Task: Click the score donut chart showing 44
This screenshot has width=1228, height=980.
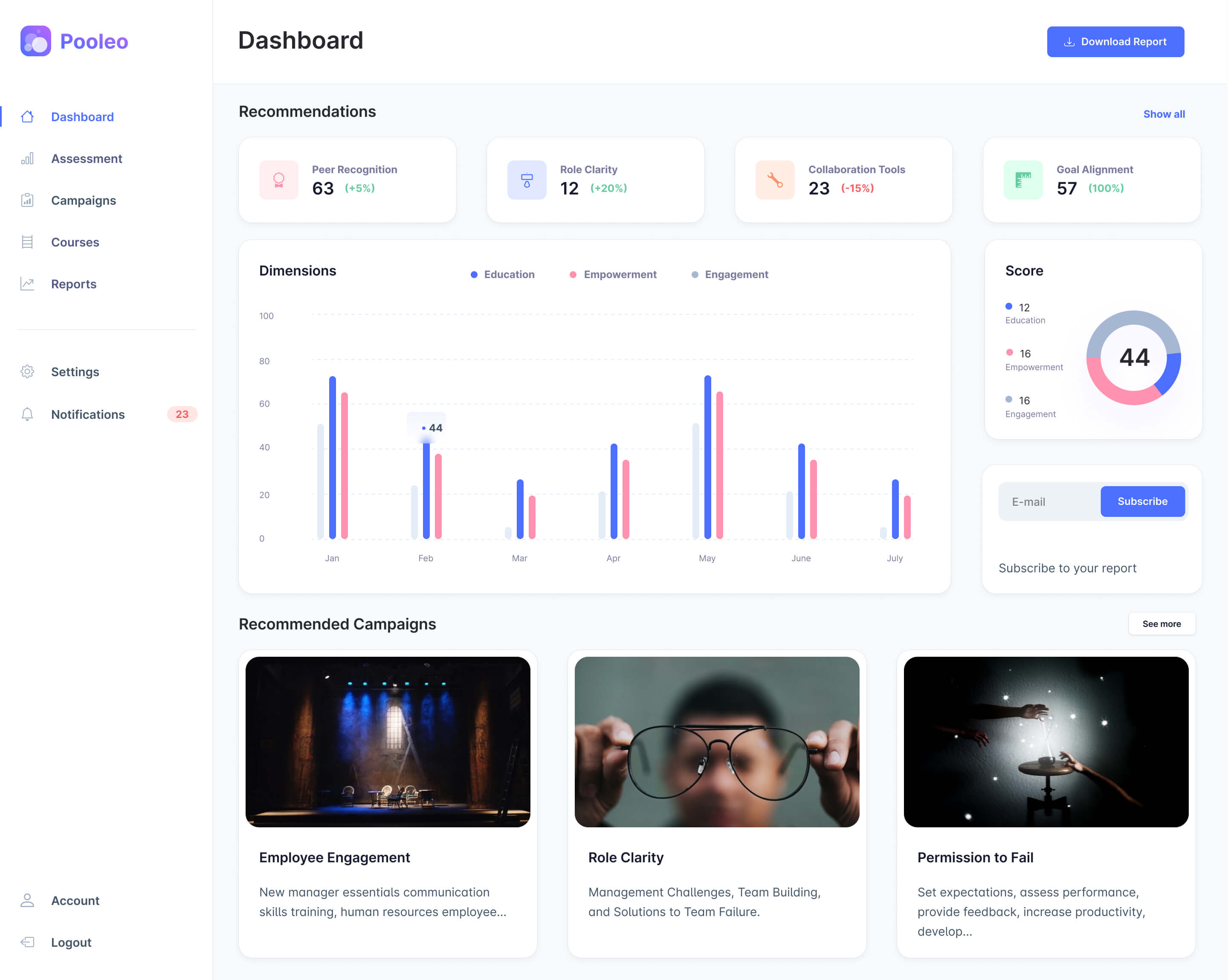Action: coord(1133,358)
